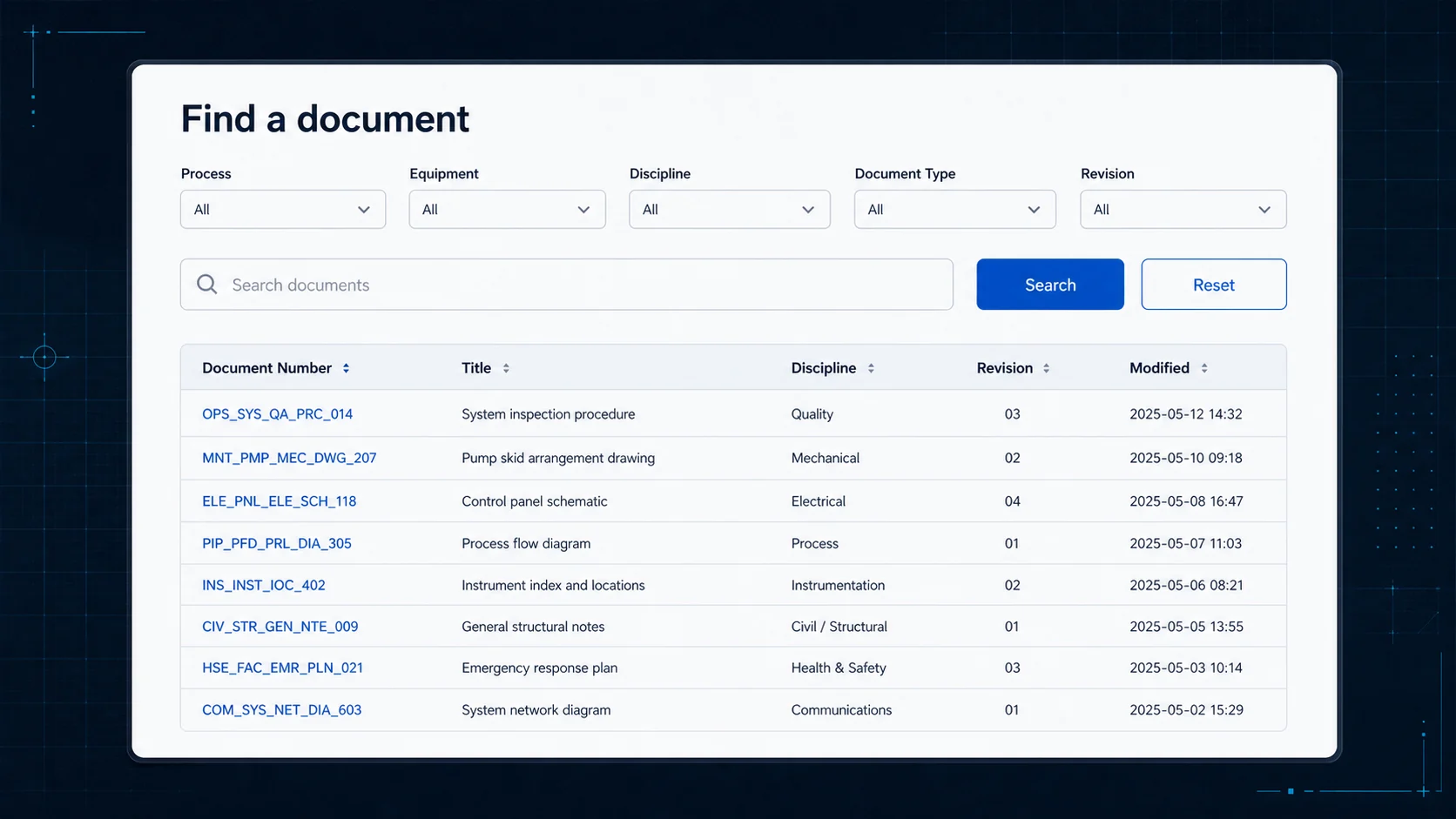Viewport: 1456px width, 819px height.
Task: Sort by Discipline column arrows
Action: click(871, 368)
